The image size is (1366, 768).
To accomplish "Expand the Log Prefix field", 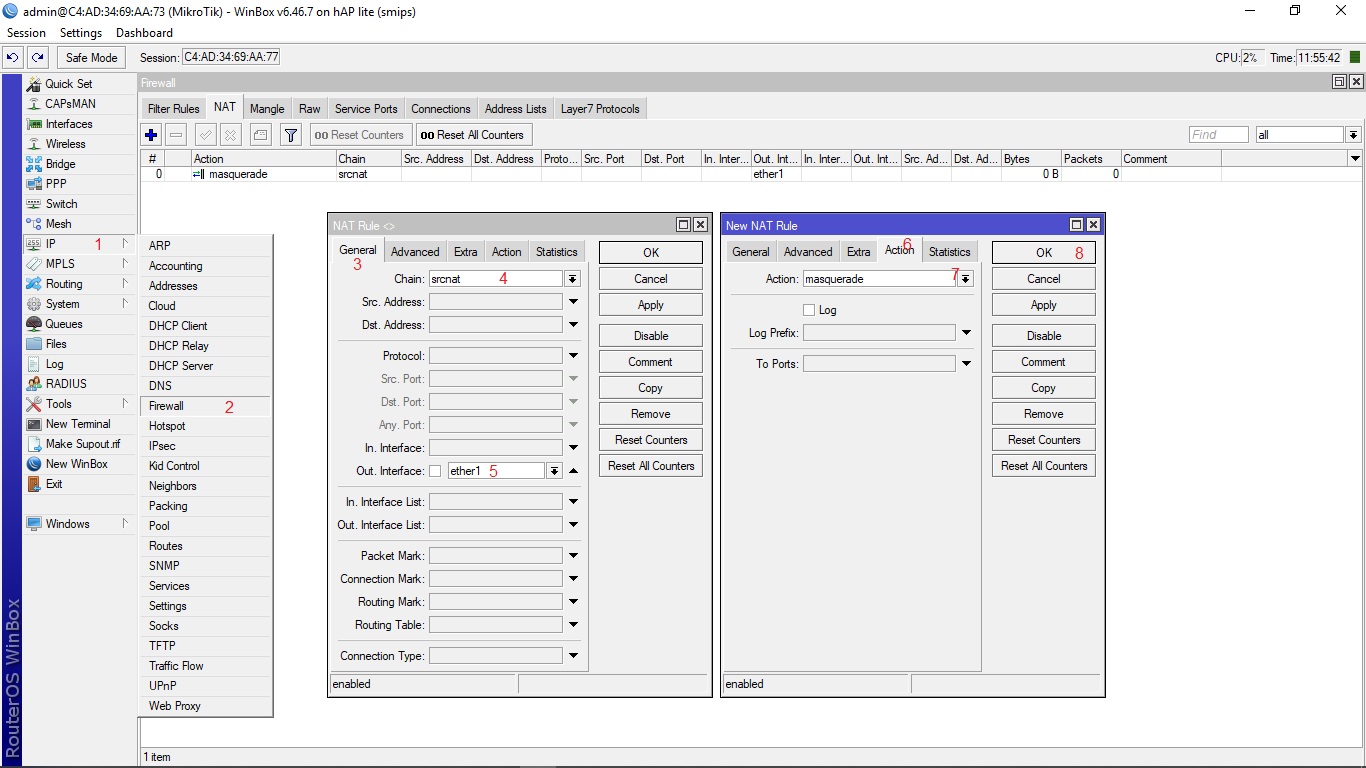I will [x=966, y=333].
